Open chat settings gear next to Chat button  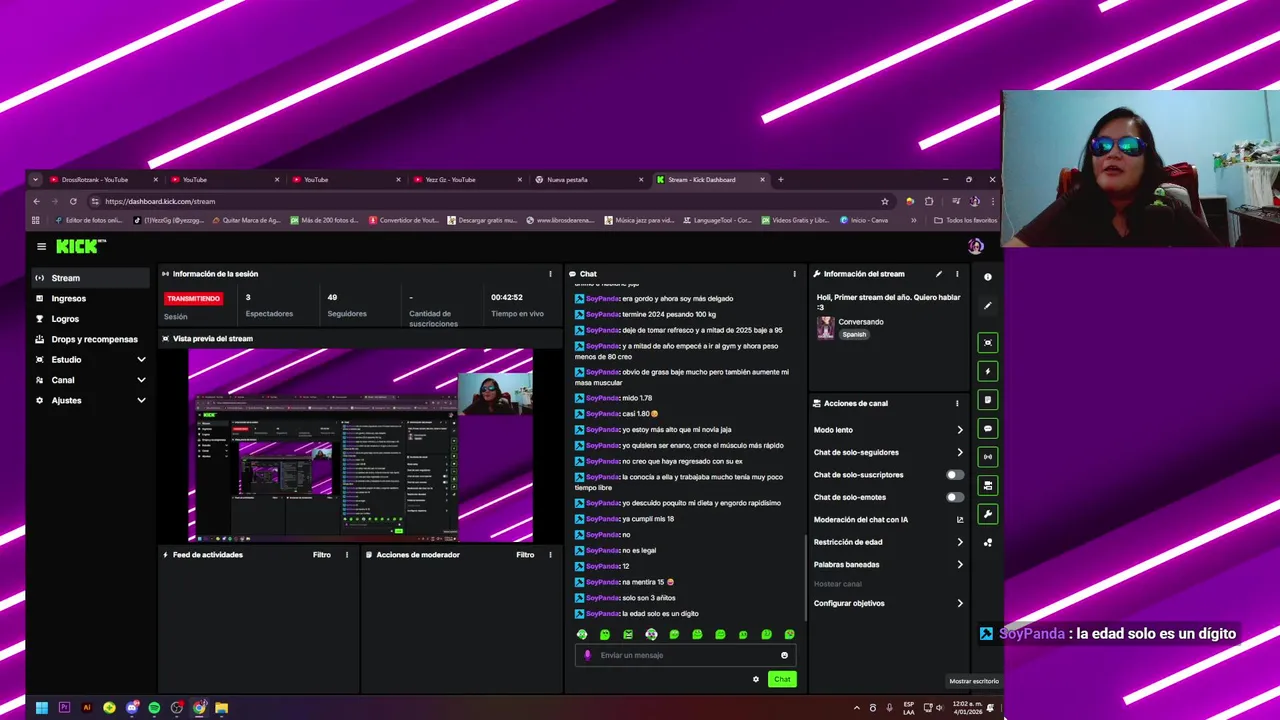756,679
